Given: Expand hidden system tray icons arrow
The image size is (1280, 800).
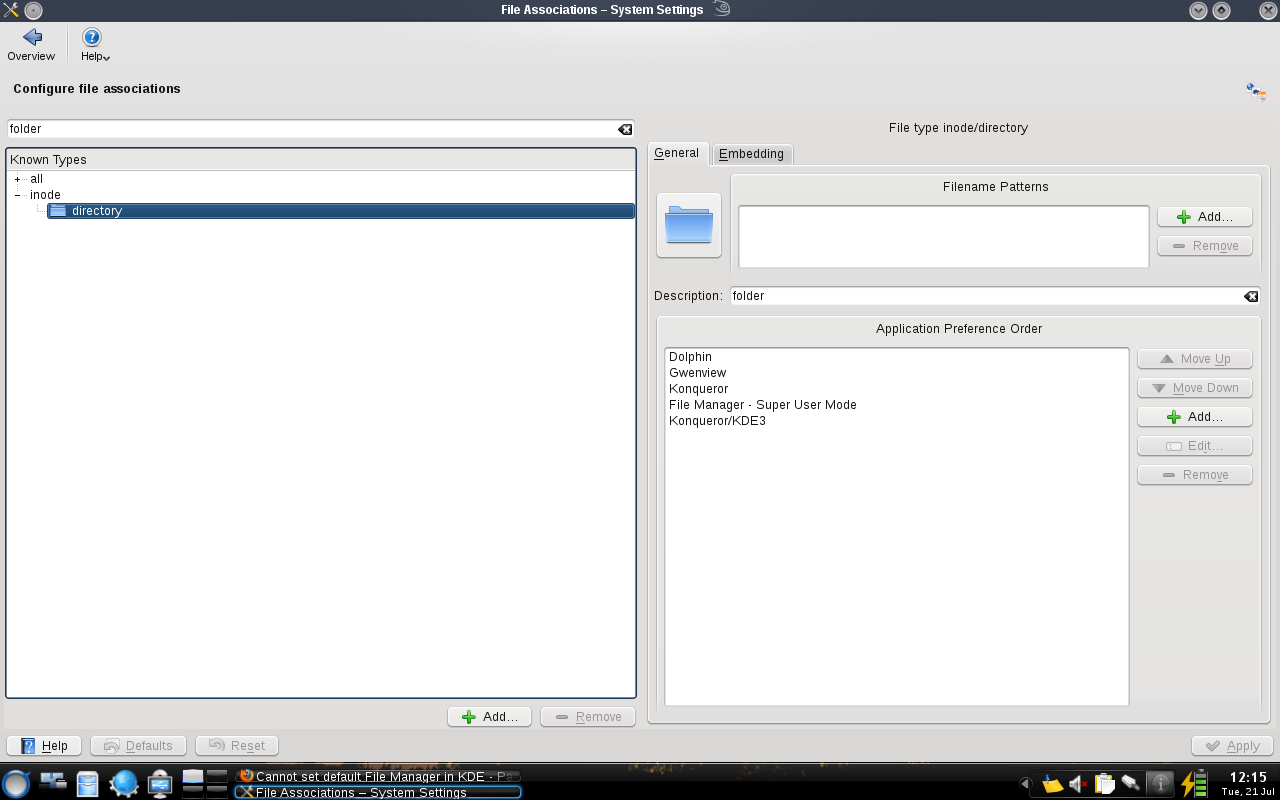Looking at the screenshot, I should 1024,784.
